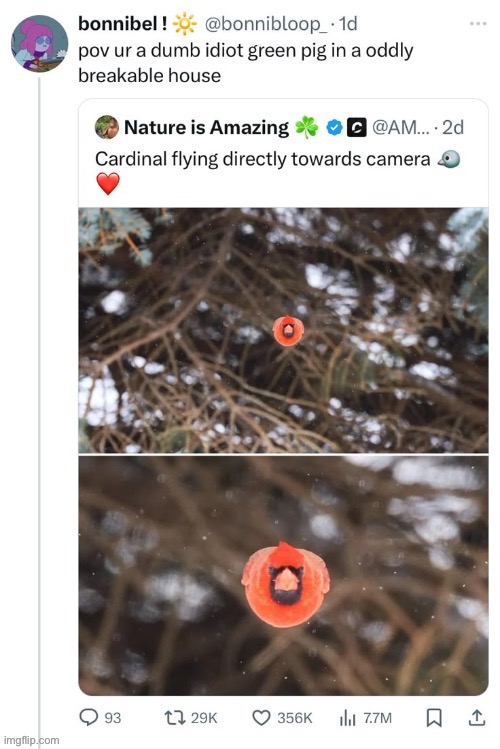Click the 2d timestamp on quoted tweet
Screen dimensions: 500x749
coord(453,128)
